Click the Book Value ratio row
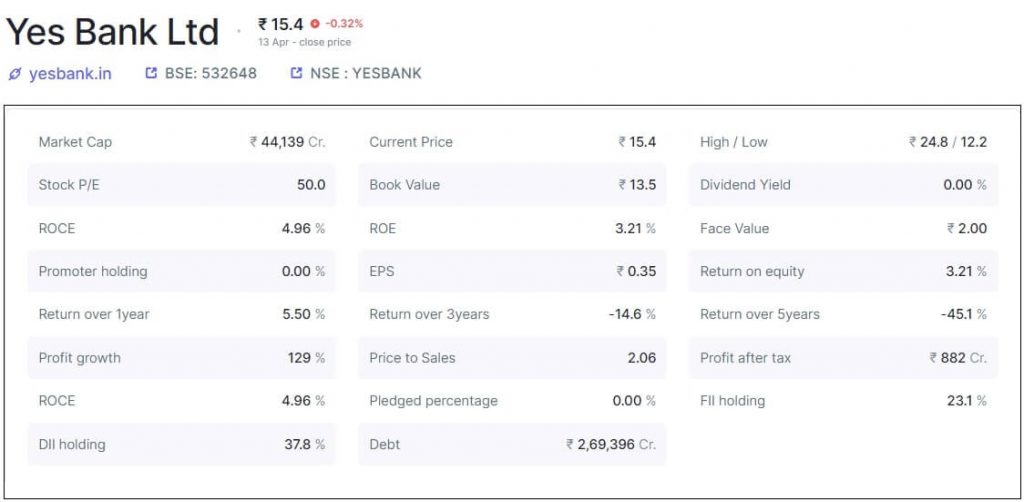1024x502 pixels. [x=512, y=185]
